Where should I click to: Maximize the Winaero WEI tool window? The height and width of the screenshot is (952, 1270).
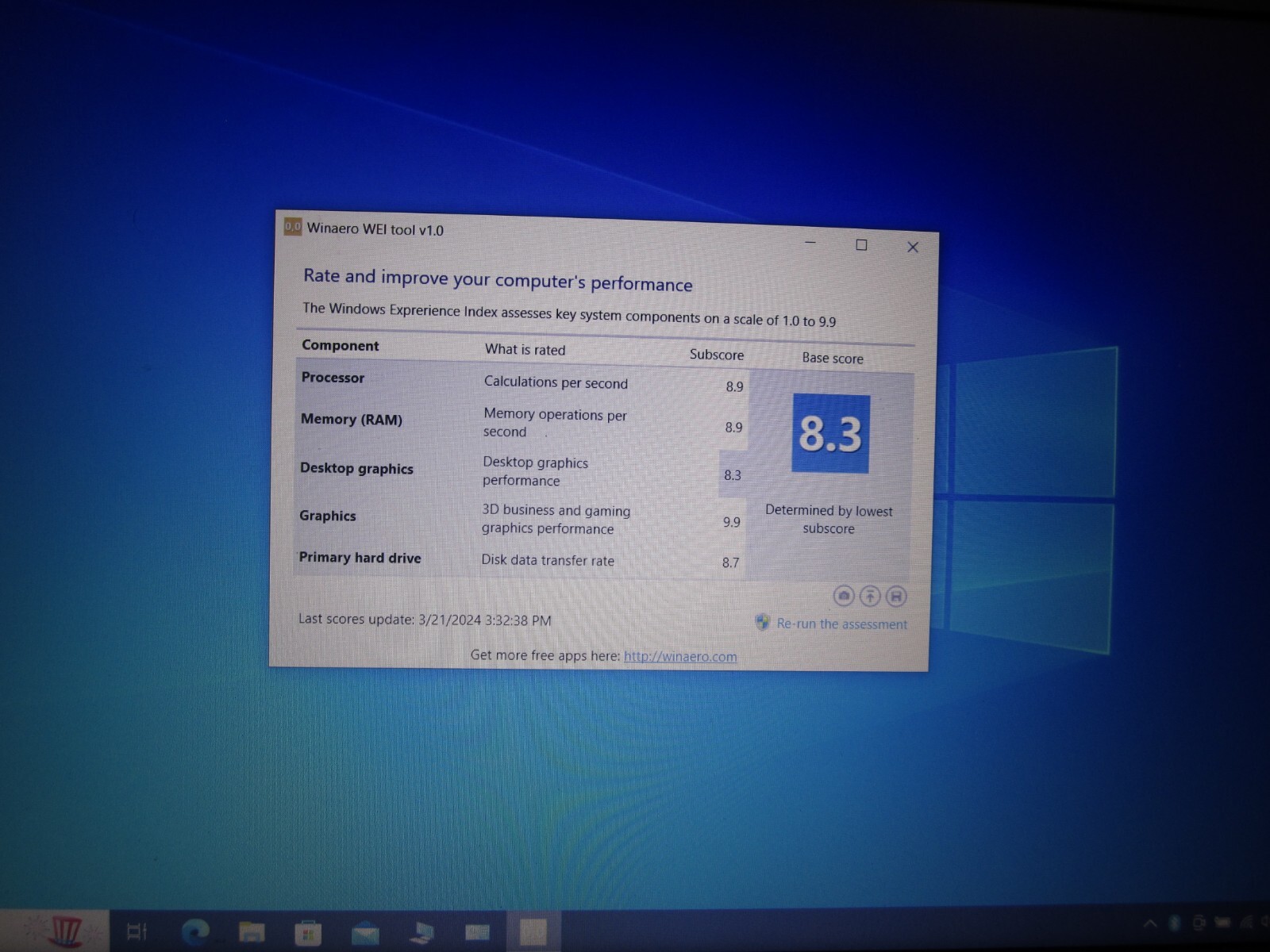[x=861, y=245]
